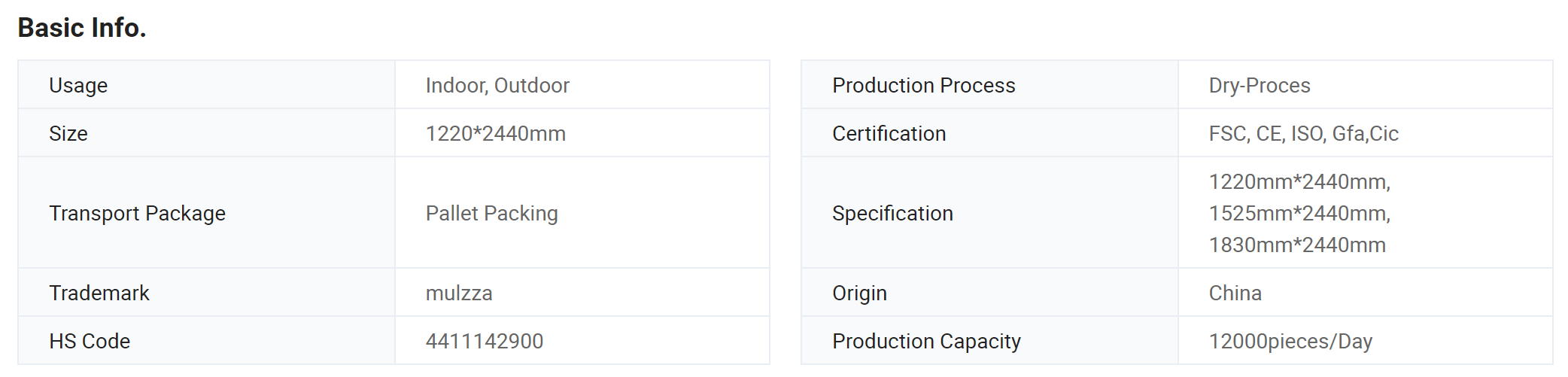The width and height of the screenshot is (1568, 377).
Task: Select the Size label cell
Action: (x=207, y=133)
